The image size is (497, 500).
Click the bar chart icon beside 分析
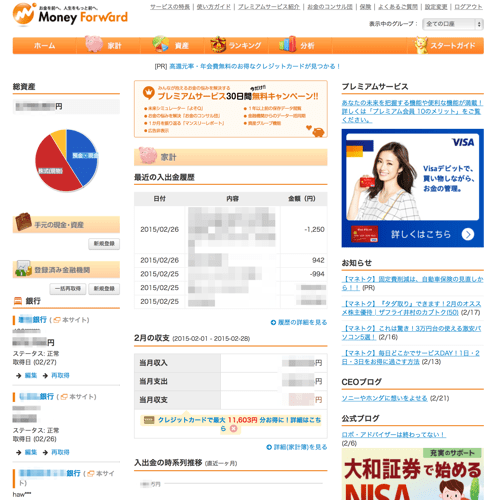[288, 44]
